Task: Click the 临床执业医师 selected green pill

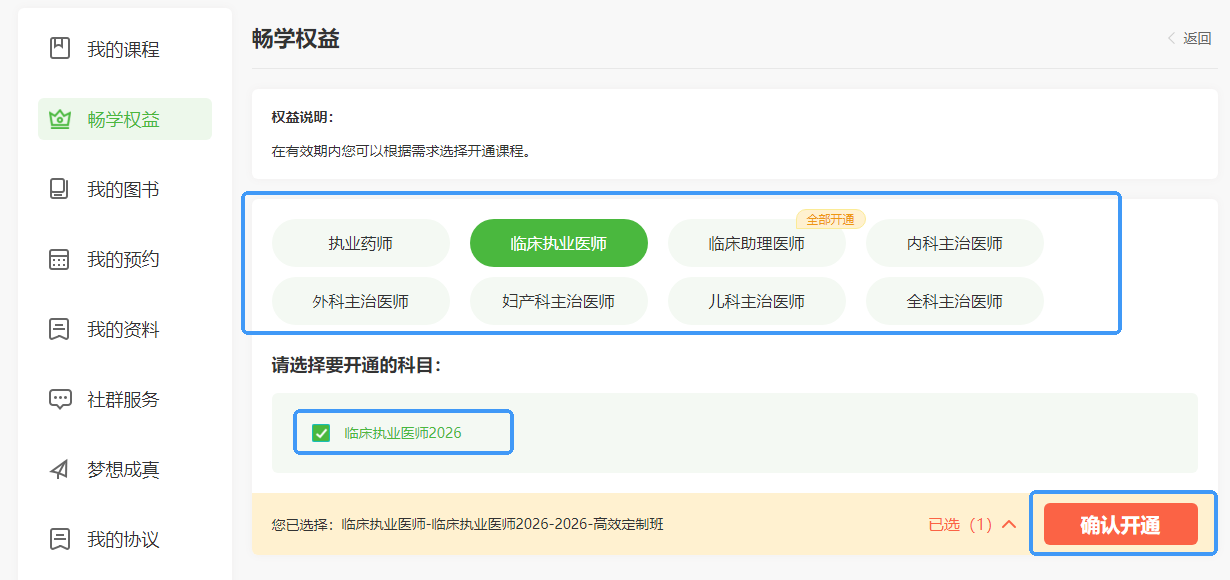Action: coord(558,243)
